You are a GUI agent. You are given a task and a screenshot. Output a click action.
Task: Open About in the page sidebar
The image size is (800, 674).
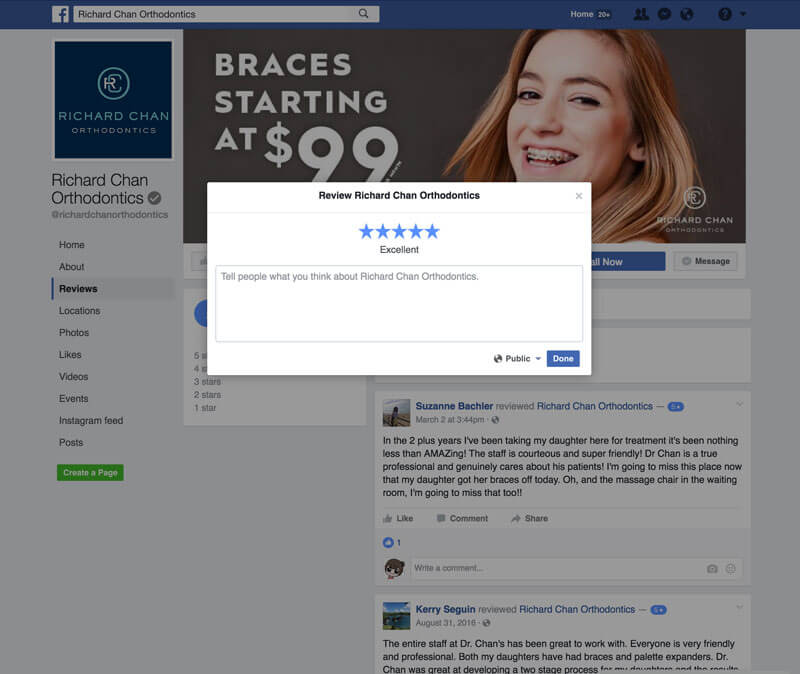pos(71,267)
